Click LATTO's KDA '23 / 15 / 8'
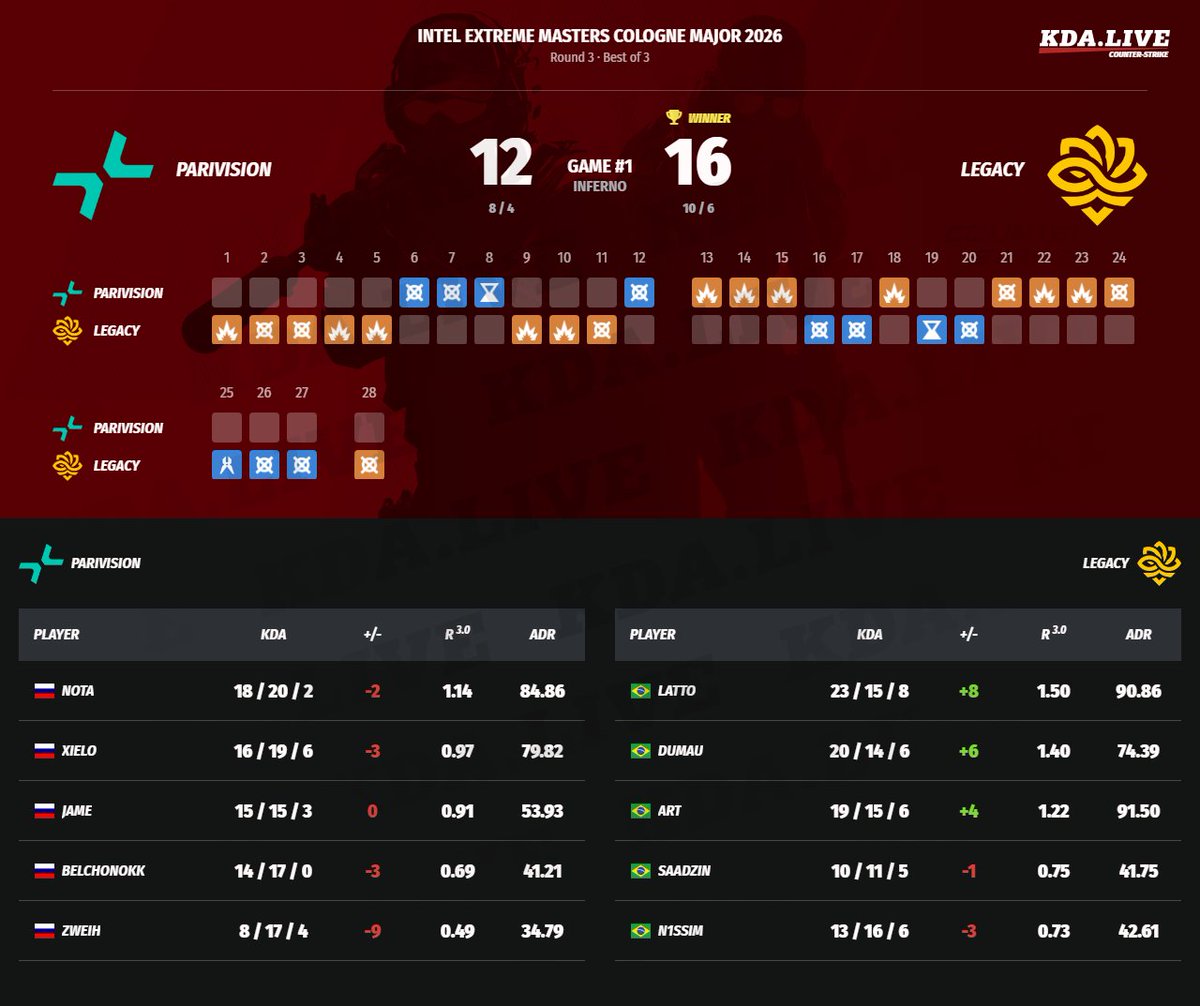 click(x=869, y=691)
